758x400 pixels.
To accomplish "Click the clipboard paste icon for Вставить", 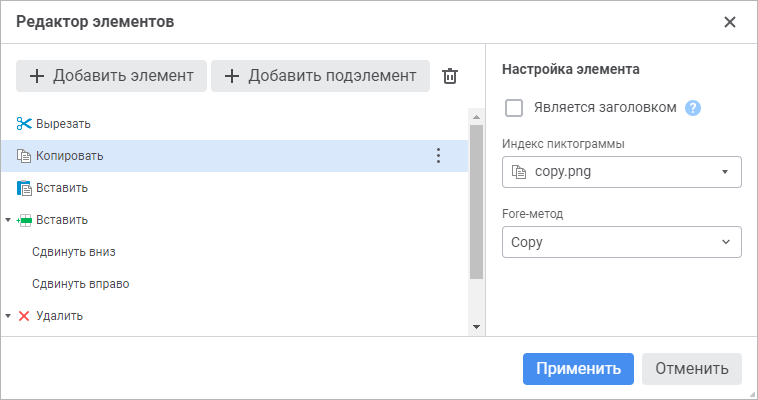I will click(24, 188).
